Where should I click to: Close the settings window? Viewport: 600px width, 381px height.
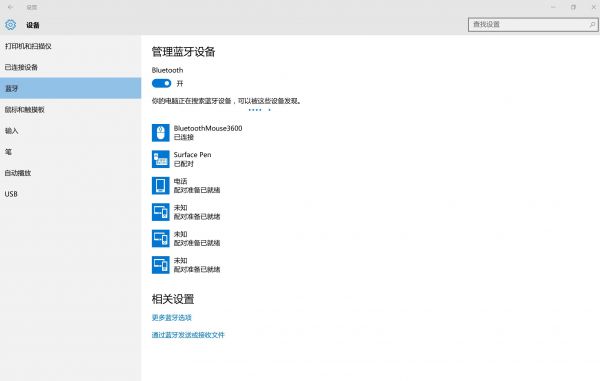[x=593, y=7]
